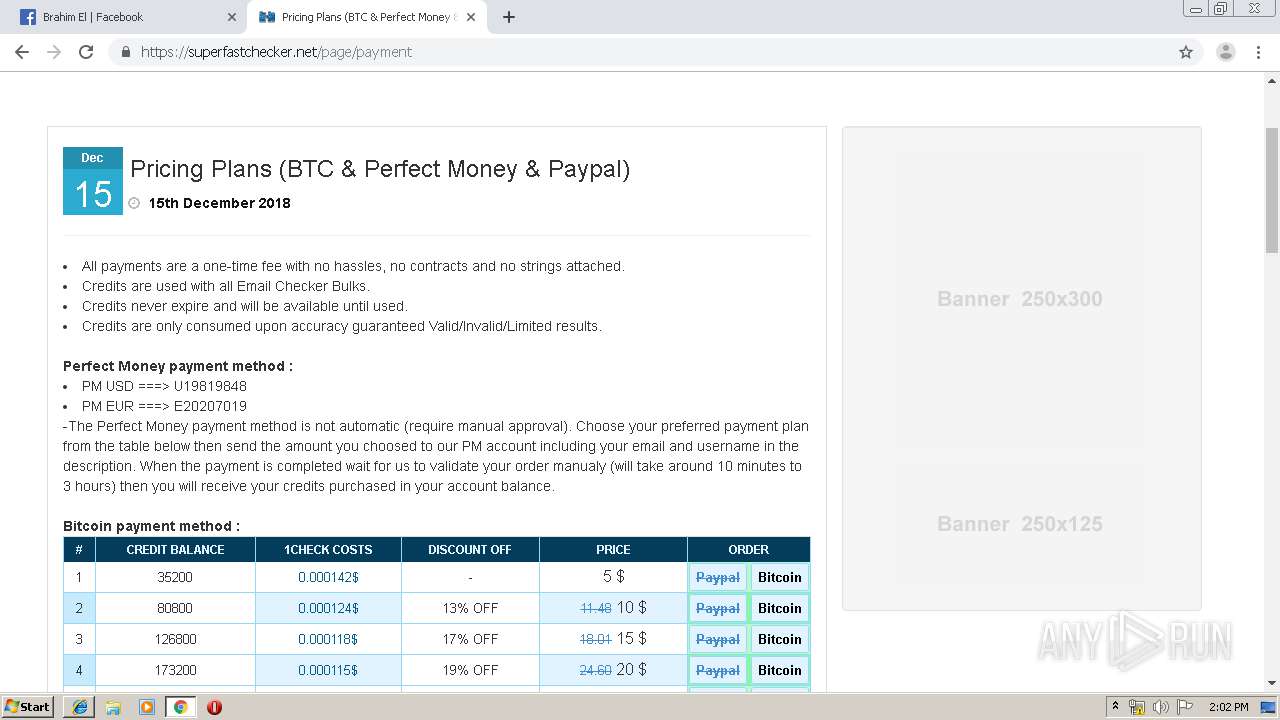Click the taskbar clock showing 2:02 PM
The height and width of the screenshot is (720, 1280).
(1228, 707)
